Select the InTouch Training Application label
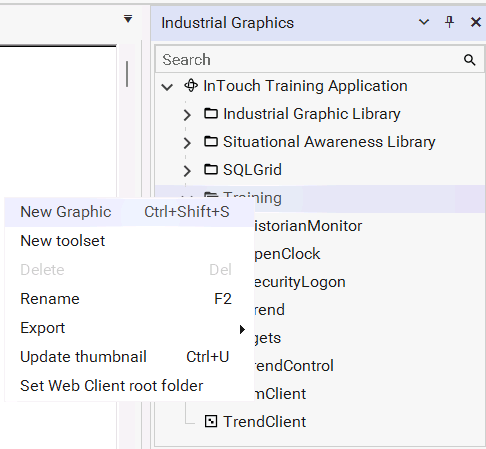Image resolution: width=486 pixels, height=449 pixels. coord(305,86)
